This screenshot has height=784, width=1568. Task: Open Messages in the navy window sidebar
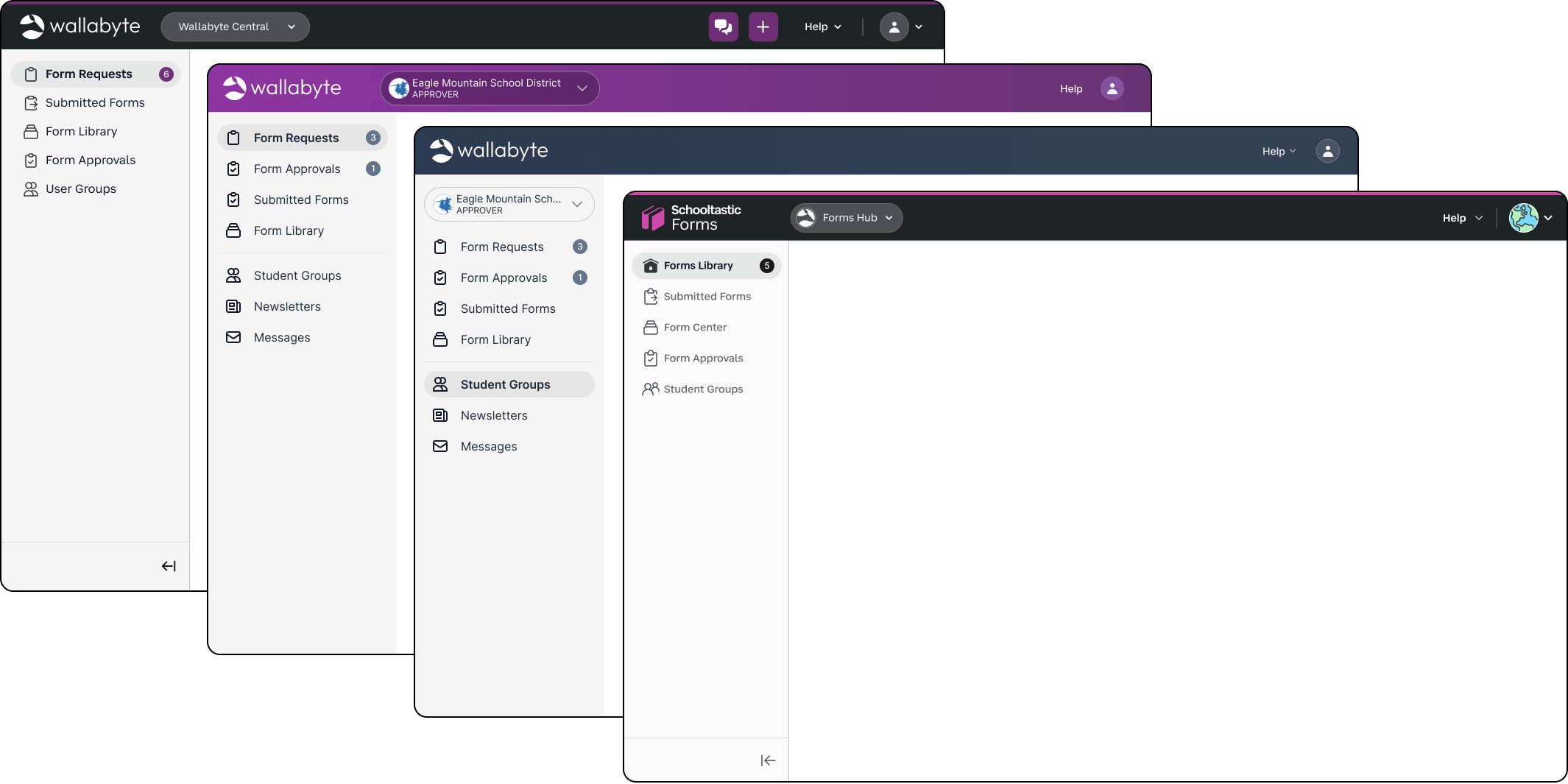click(488, 447)
